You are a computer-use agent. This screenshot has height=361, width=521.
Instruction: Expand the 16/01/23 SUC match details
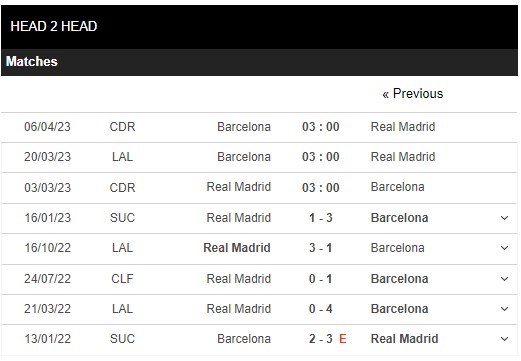[504, 218]
